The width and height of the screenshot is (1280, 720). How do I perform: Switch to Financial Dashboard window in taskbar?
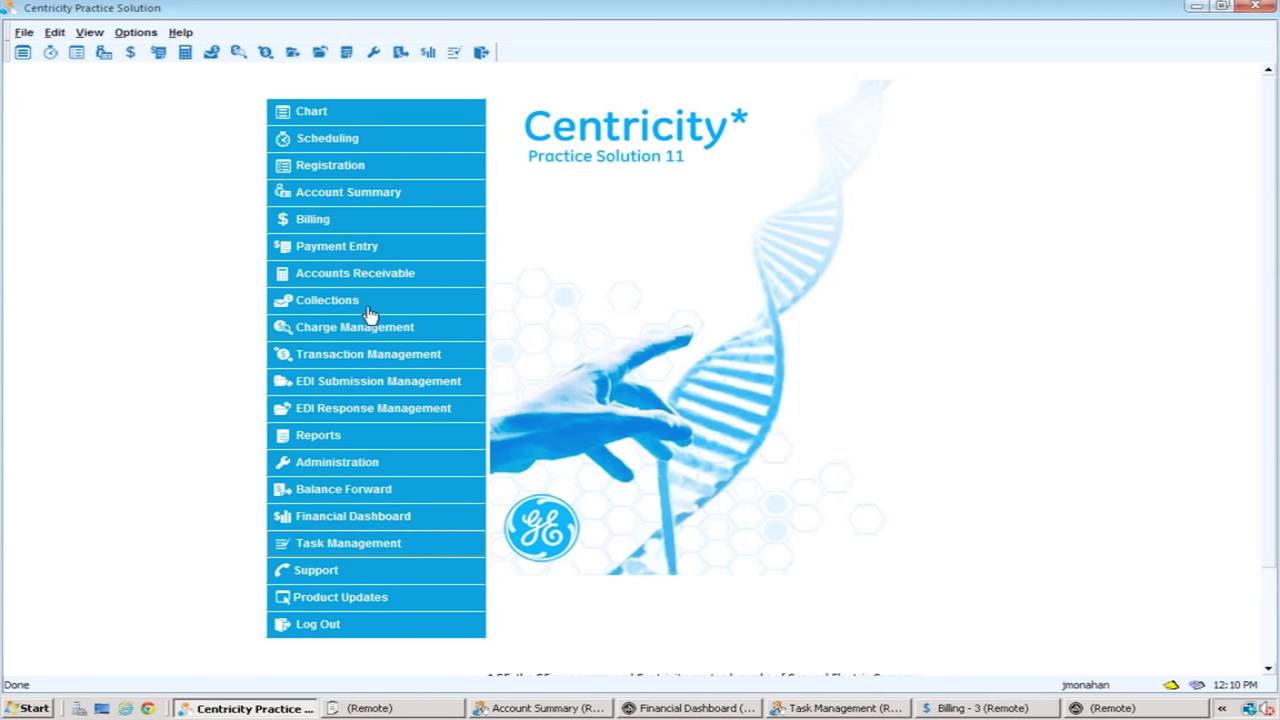point(688,708)
